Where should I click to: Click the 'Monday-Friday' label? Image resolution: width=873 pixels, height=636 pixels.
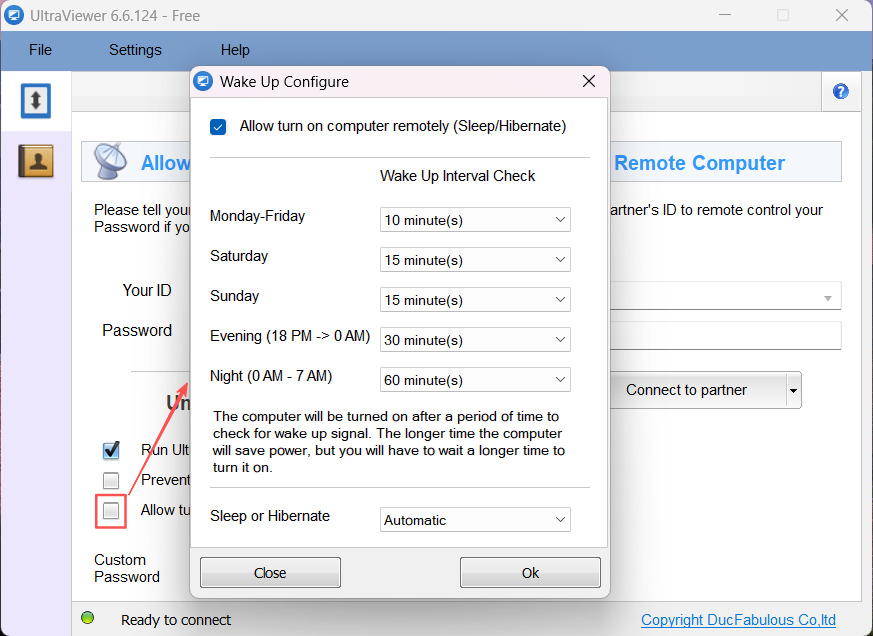pos(257,216)
